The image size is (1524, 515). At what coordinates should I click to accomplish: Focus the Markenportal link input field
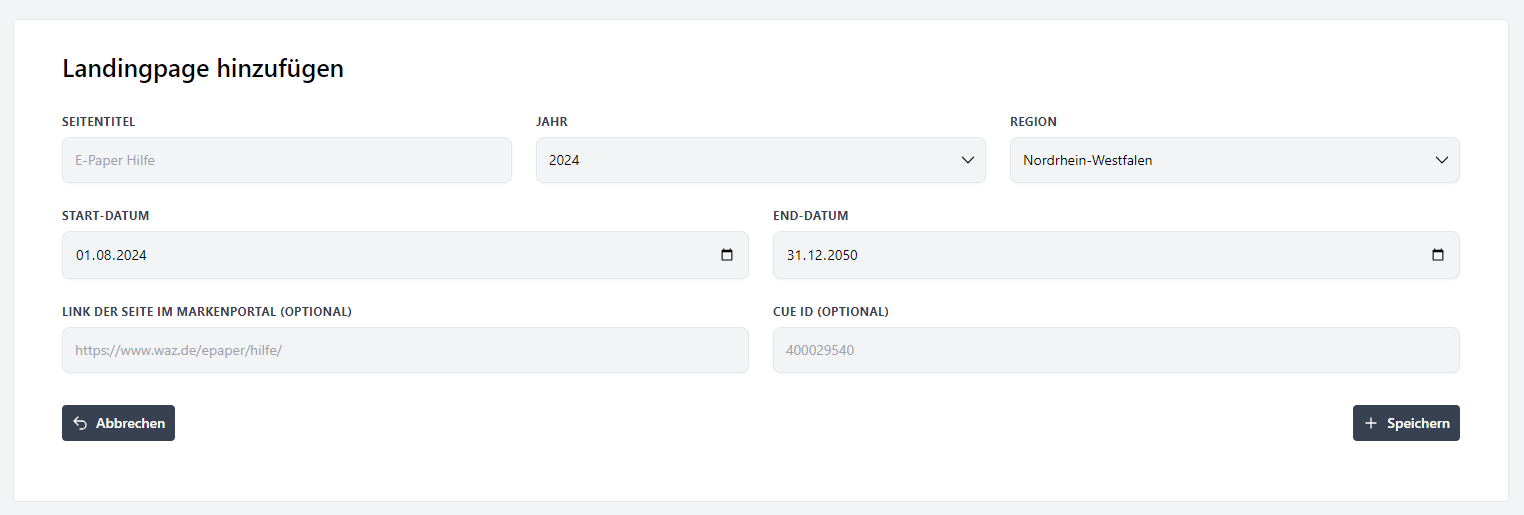404,350
